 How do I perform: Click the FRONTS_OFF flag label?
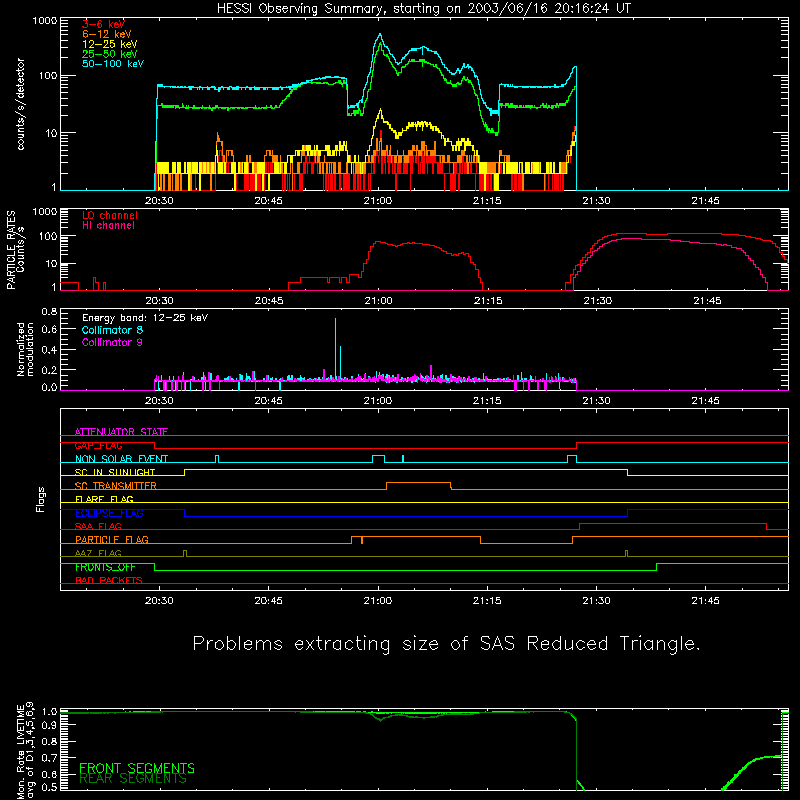tap(105, 567)
